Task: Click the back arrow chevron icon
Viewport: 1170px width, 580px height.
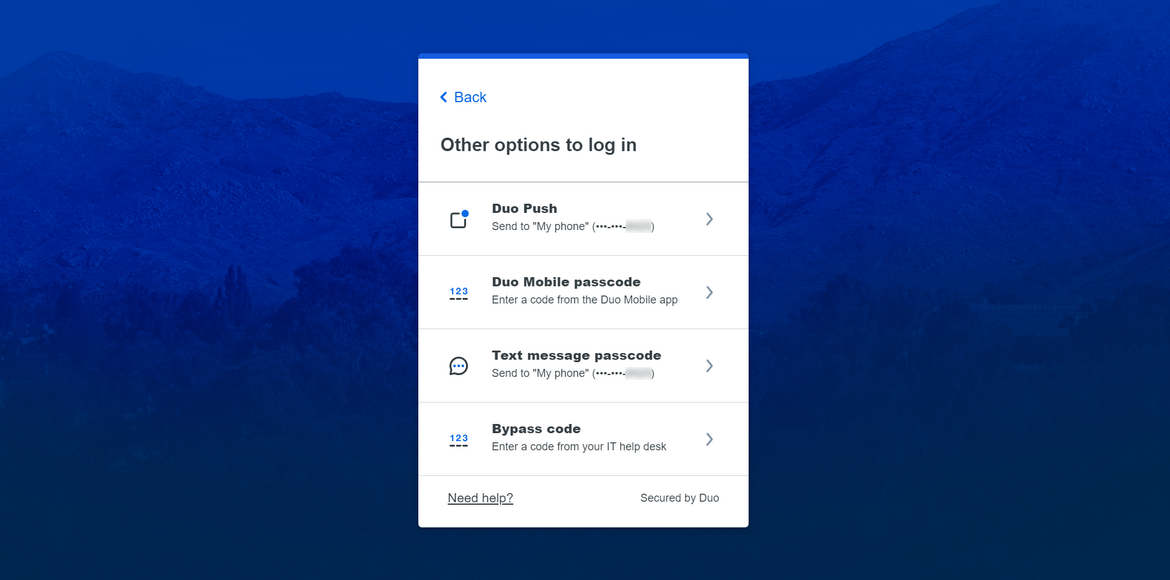Action: pyautogui.click(x=443, y=97)
